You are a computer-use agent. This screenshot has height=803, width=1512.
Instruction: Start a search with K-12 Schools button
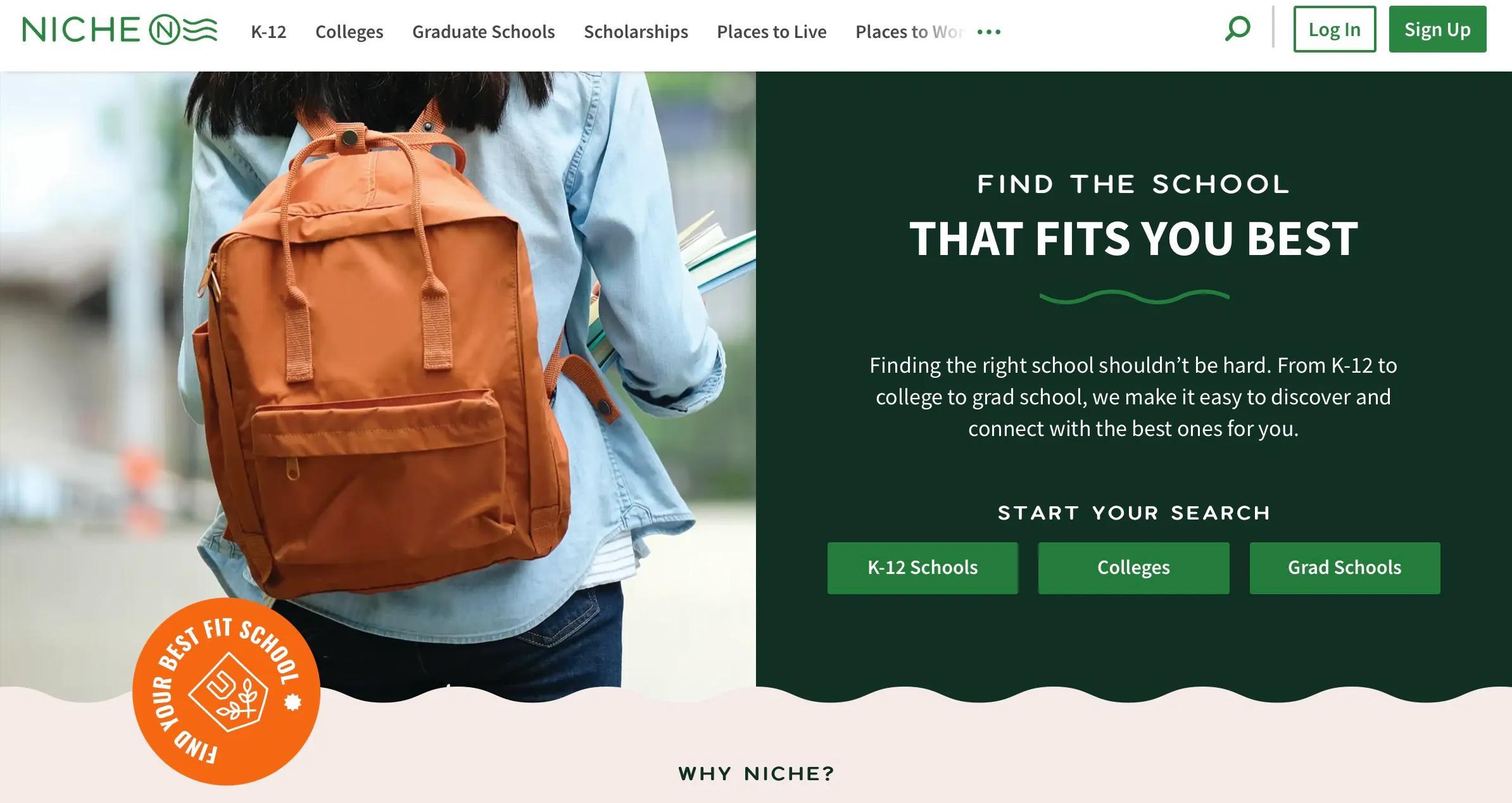pyautogui.click(x=923, y=568)
